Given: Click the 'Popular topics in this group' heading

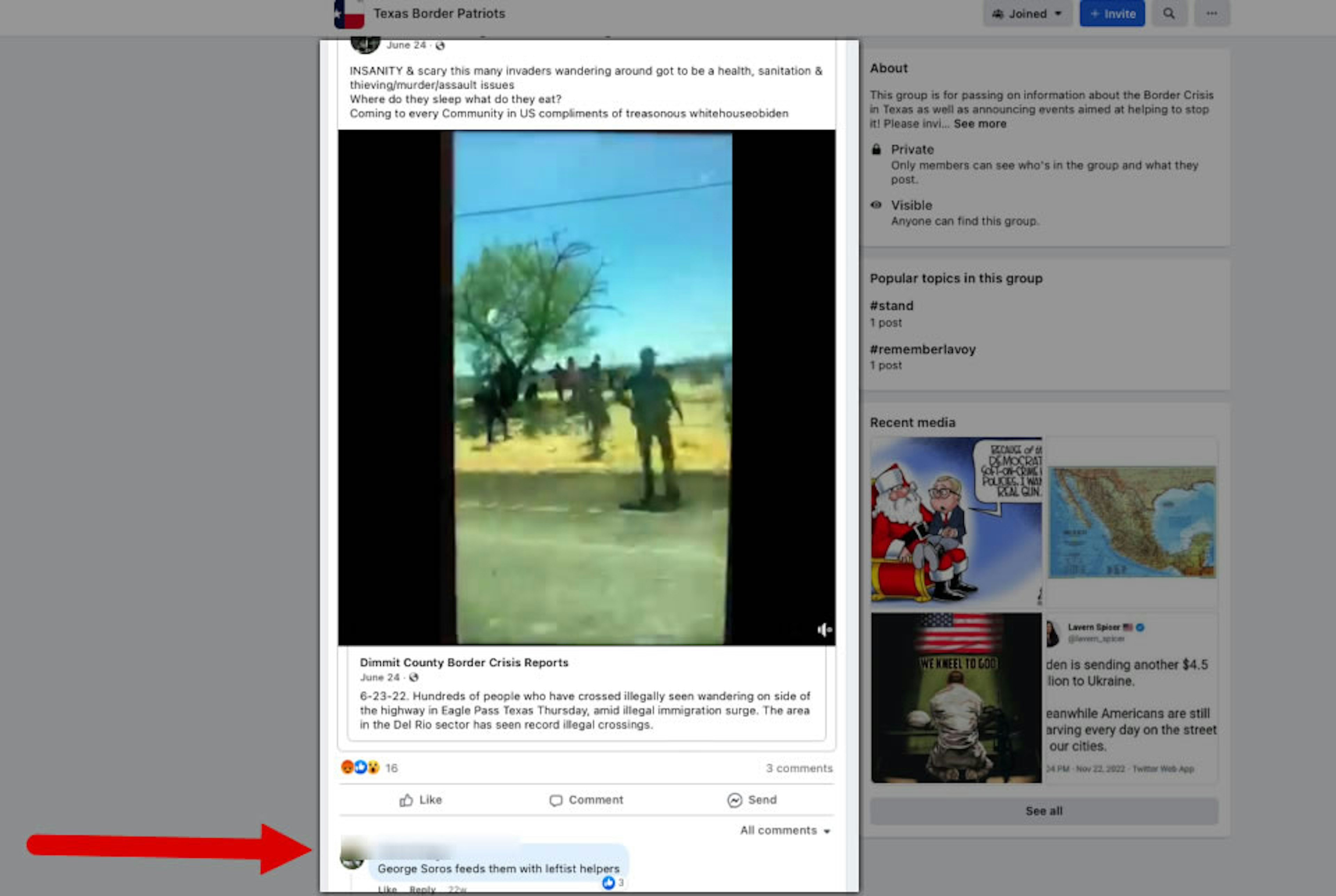Looking at the screenshot, I should pos(956,278).
